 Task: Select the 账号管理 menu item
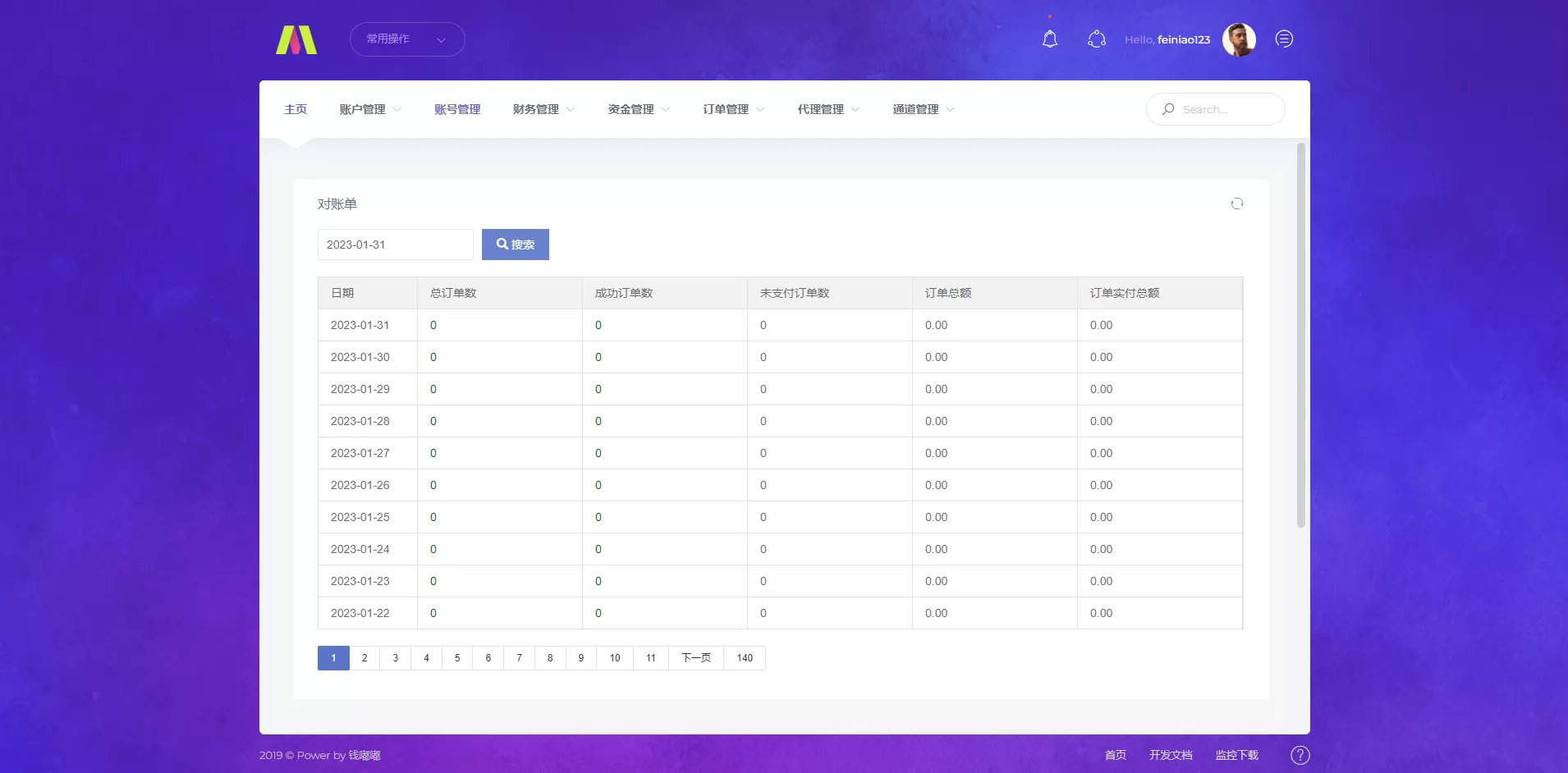(457, 109)
